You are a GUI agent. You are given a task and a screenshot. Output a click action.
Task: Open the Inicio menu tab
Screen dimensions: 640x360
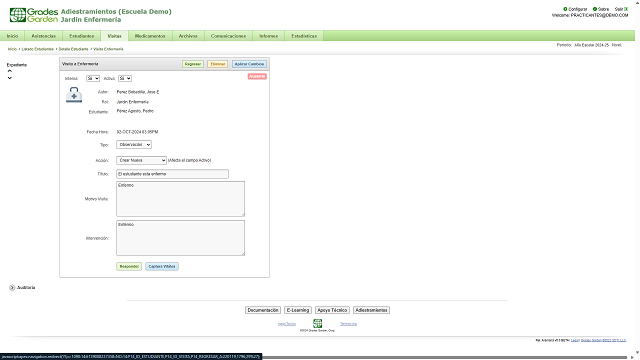point(12,36)
